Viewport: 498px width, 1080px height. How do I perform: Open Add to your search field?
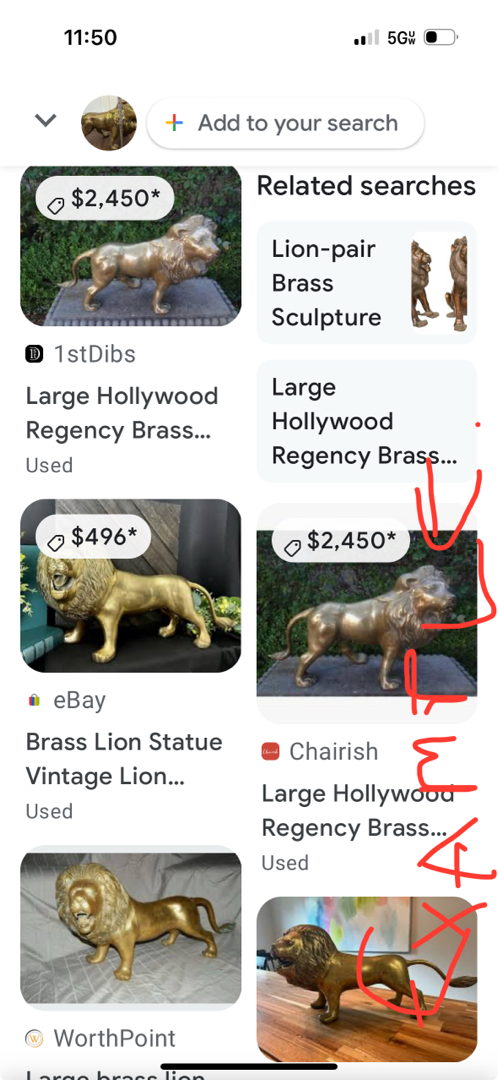[x=285, y=123]
